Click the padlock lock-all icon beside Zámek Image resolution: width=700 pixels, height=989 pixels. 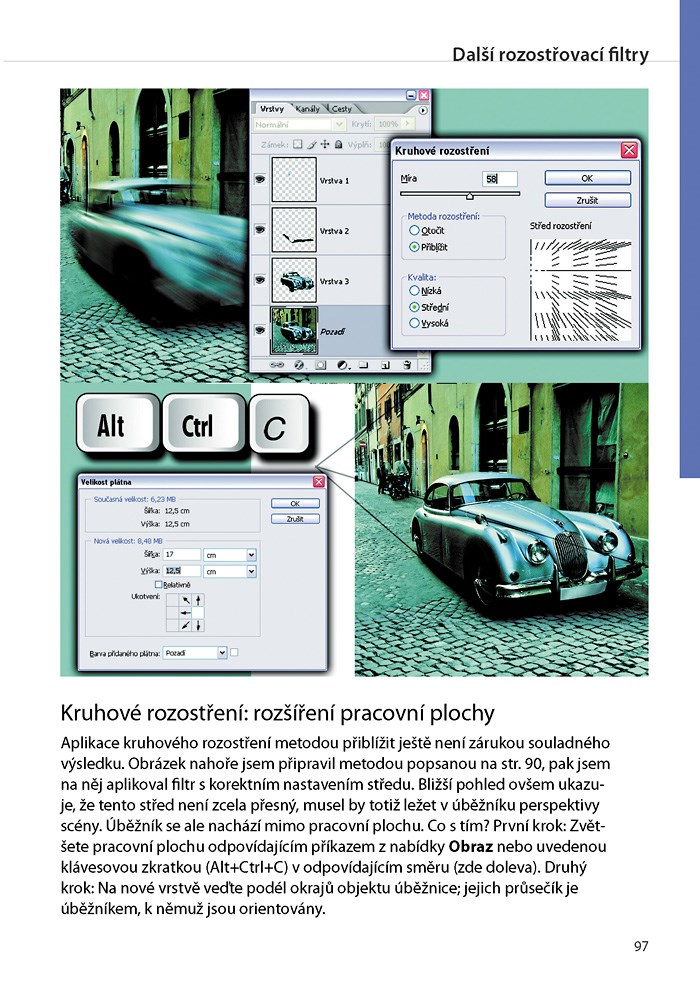tap(340, 145)
